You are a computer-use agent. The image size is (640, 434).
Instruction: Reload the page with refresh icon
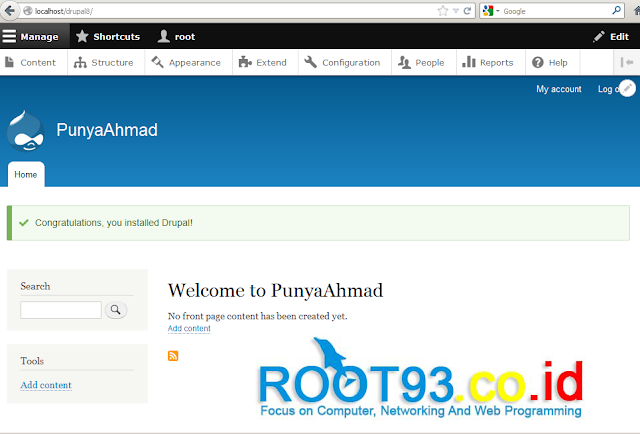(x=467, y=11)
